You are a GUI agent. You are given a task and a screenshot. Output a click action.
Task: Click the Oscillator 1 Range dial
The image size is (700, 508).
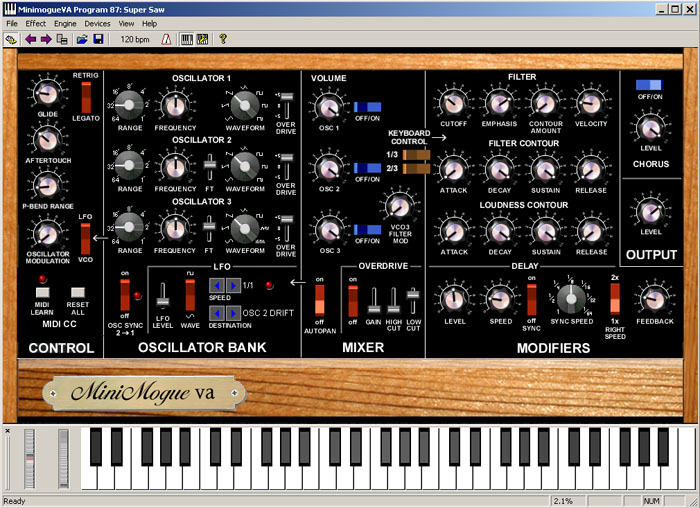point(129,105)
